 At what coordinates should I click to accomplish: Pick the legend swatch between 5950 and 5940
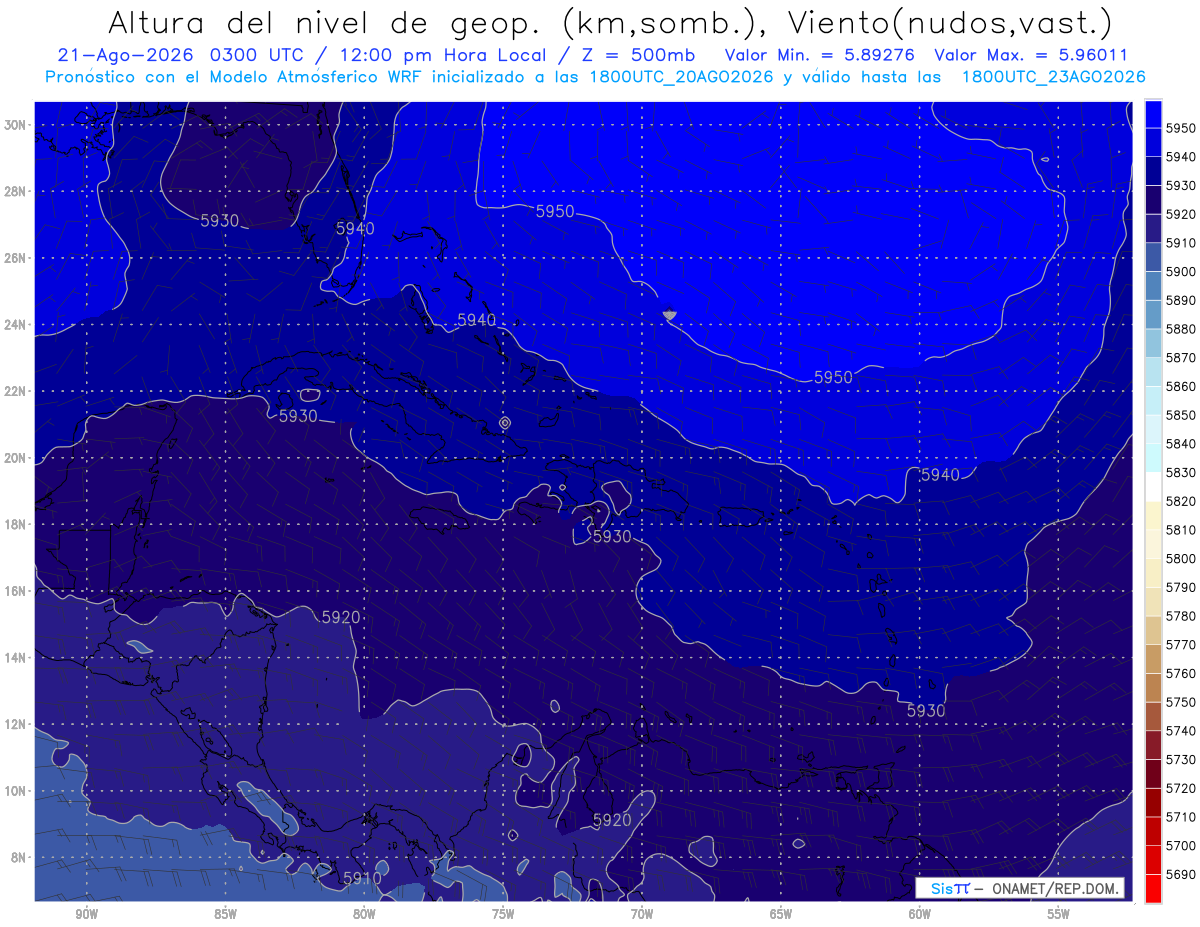(x=1153, y=142)
